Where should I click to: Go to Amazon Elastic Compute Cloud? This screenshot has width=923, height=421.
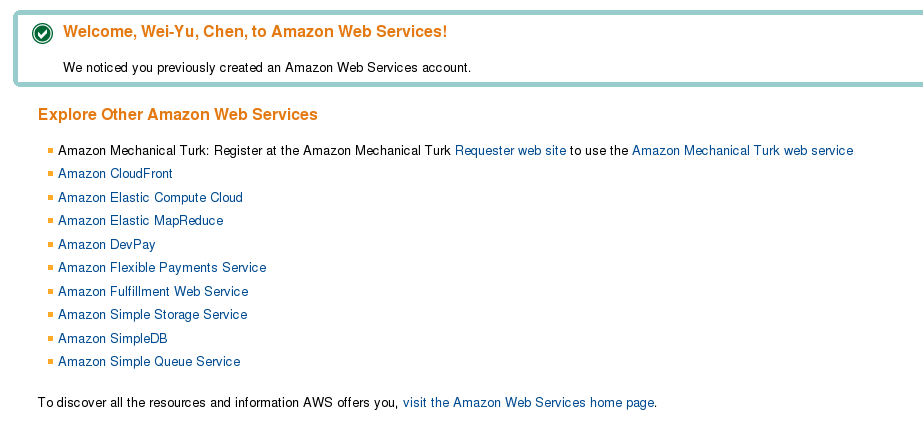[x=150, y=197]
